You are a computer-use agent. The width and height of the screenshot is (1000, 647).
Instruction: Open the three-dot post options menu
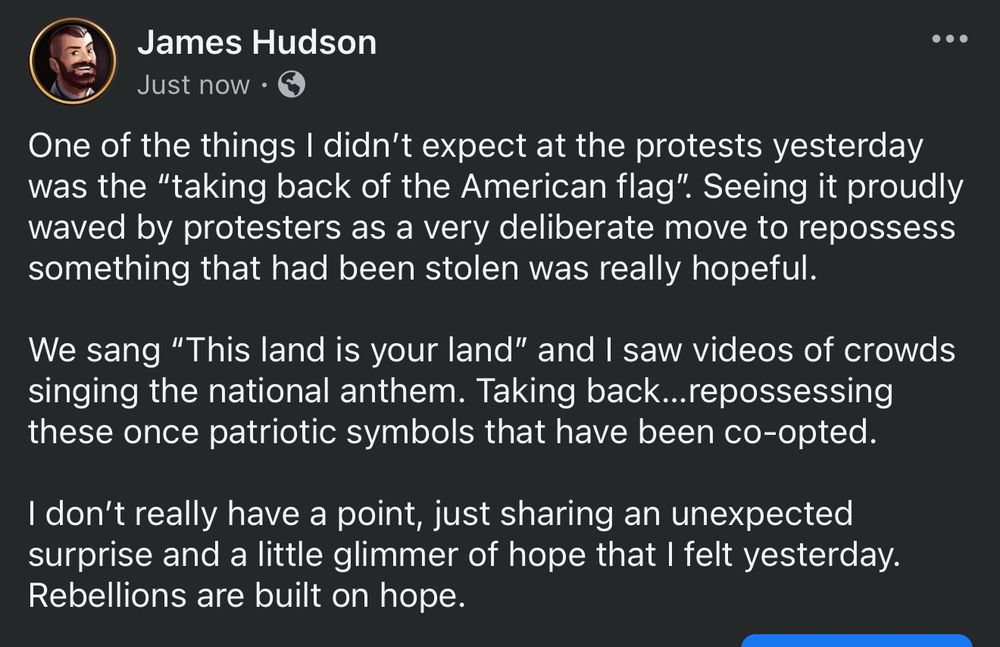(x=949, y=40)
